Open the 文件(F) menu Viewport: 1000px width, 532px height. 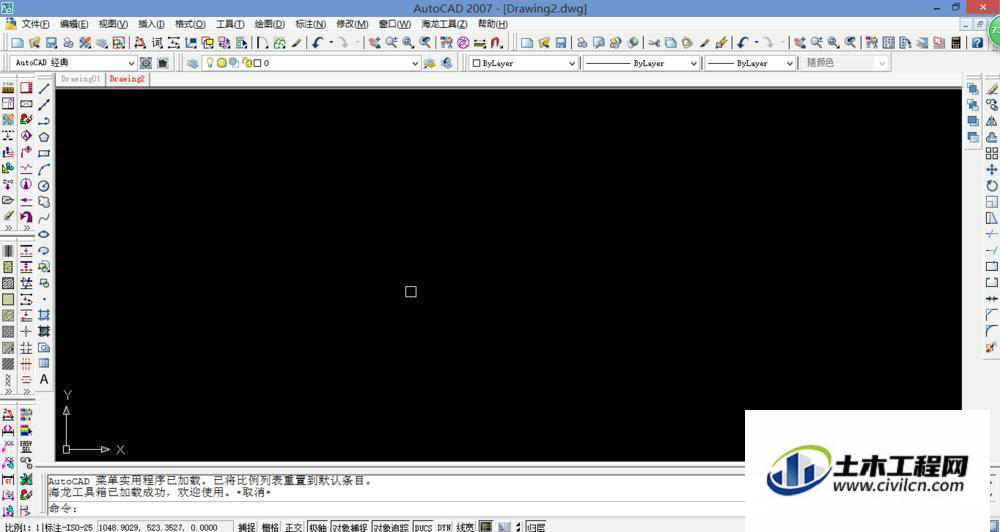pos(36,24)
